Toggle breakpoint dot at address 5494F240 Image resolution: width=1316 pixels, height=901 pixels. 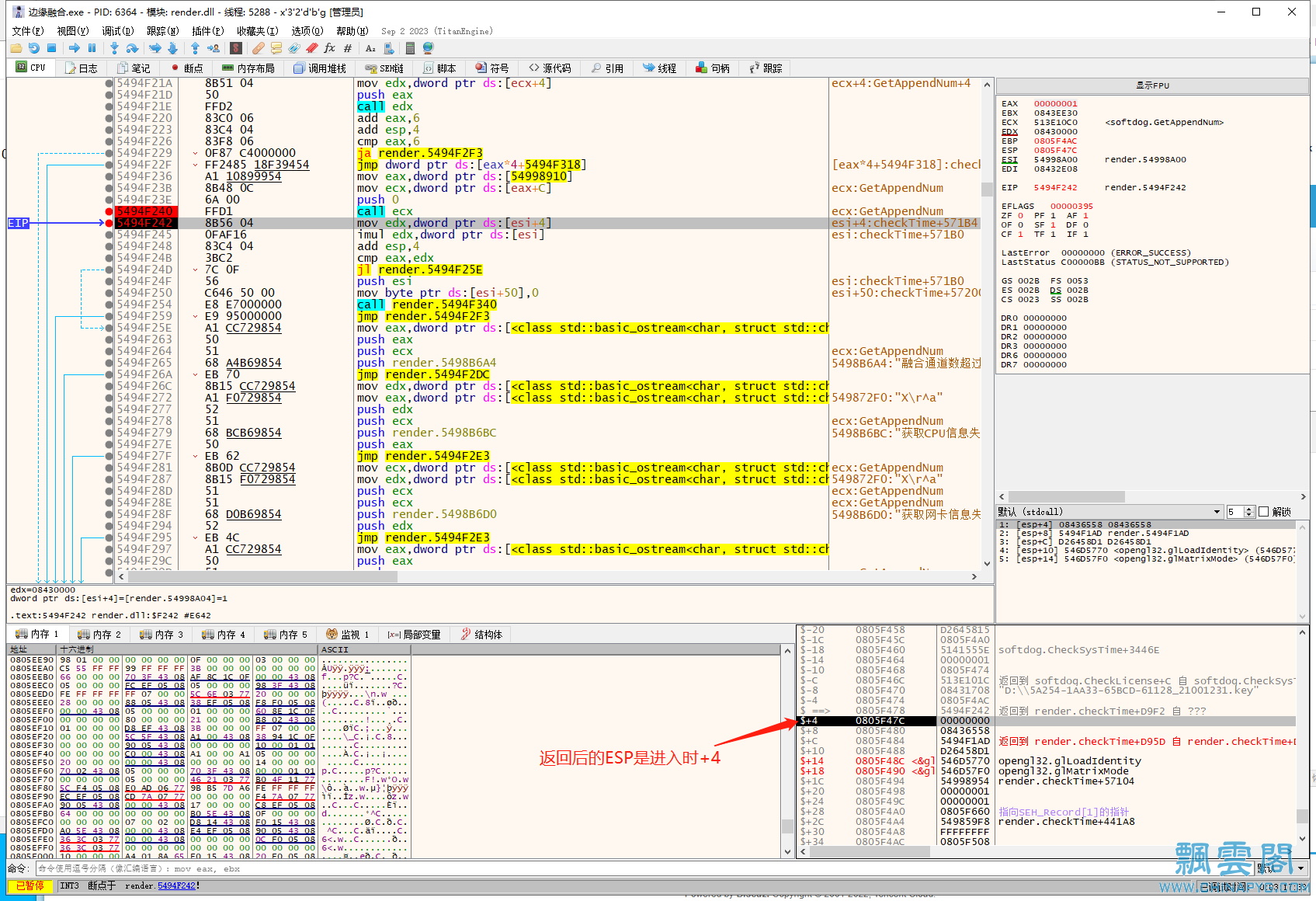pyautogui.click(x=109, y=211)
